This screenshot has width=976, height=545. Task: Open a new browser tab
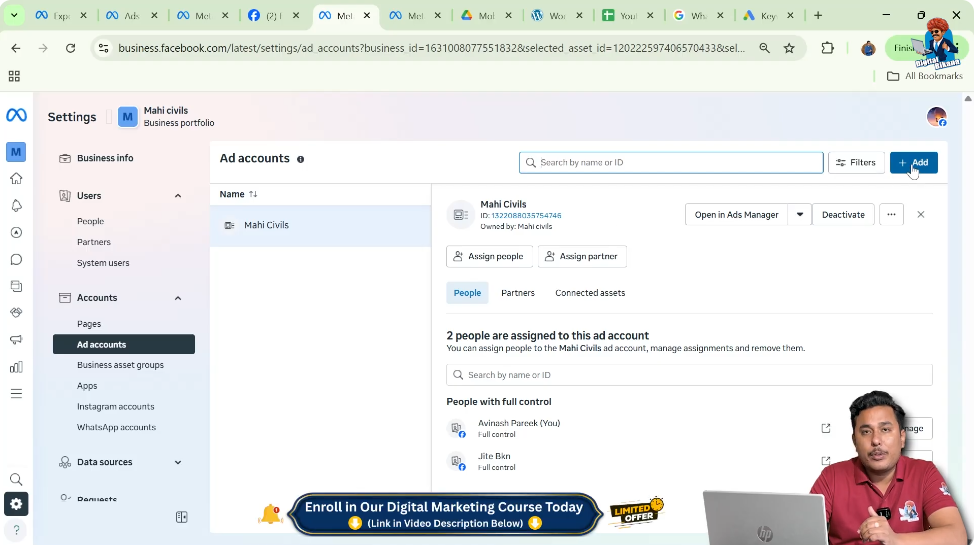point(818,15)
